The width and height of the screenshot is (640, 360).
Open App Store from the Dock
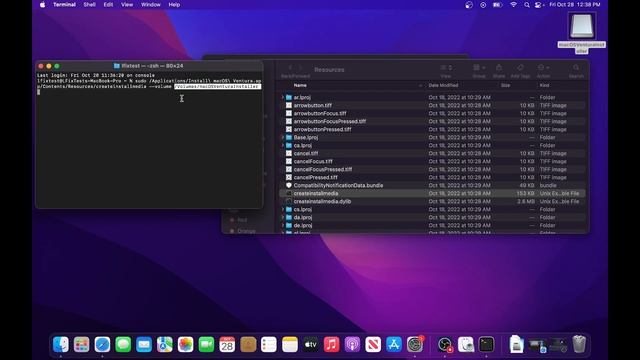point(394,344)
